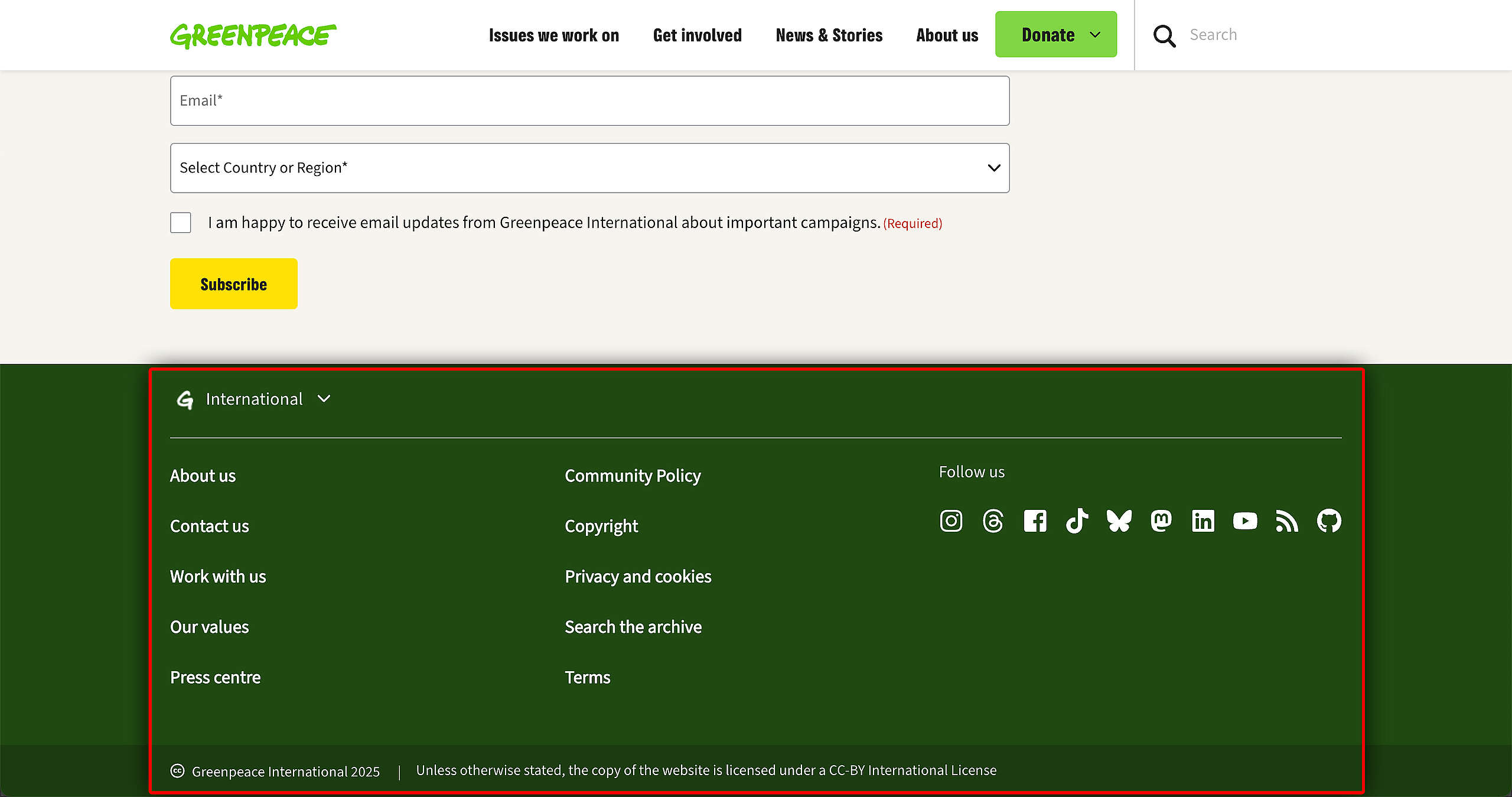The image size is (1512, 797).
Task: Open Privacy and cookies link
Action: (x=638, y=577)
